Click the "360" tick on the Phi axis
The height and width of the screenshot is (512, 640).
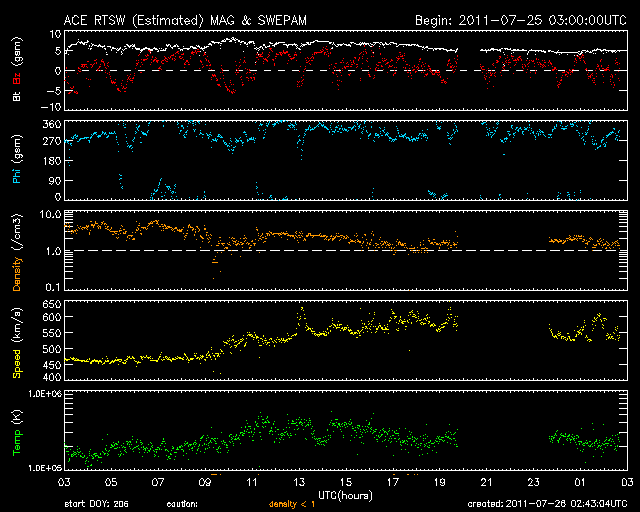point(52,124)
